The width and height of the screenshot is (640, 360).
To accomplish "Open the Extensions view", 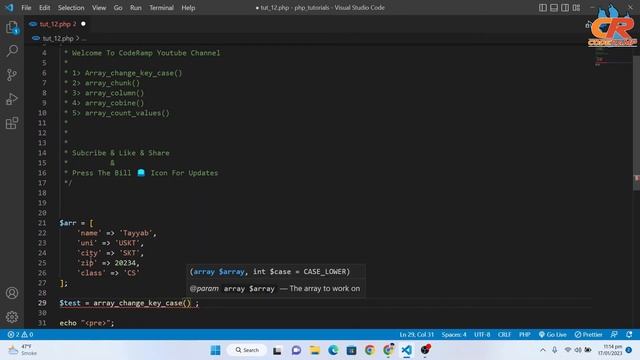I will point(12,123).
